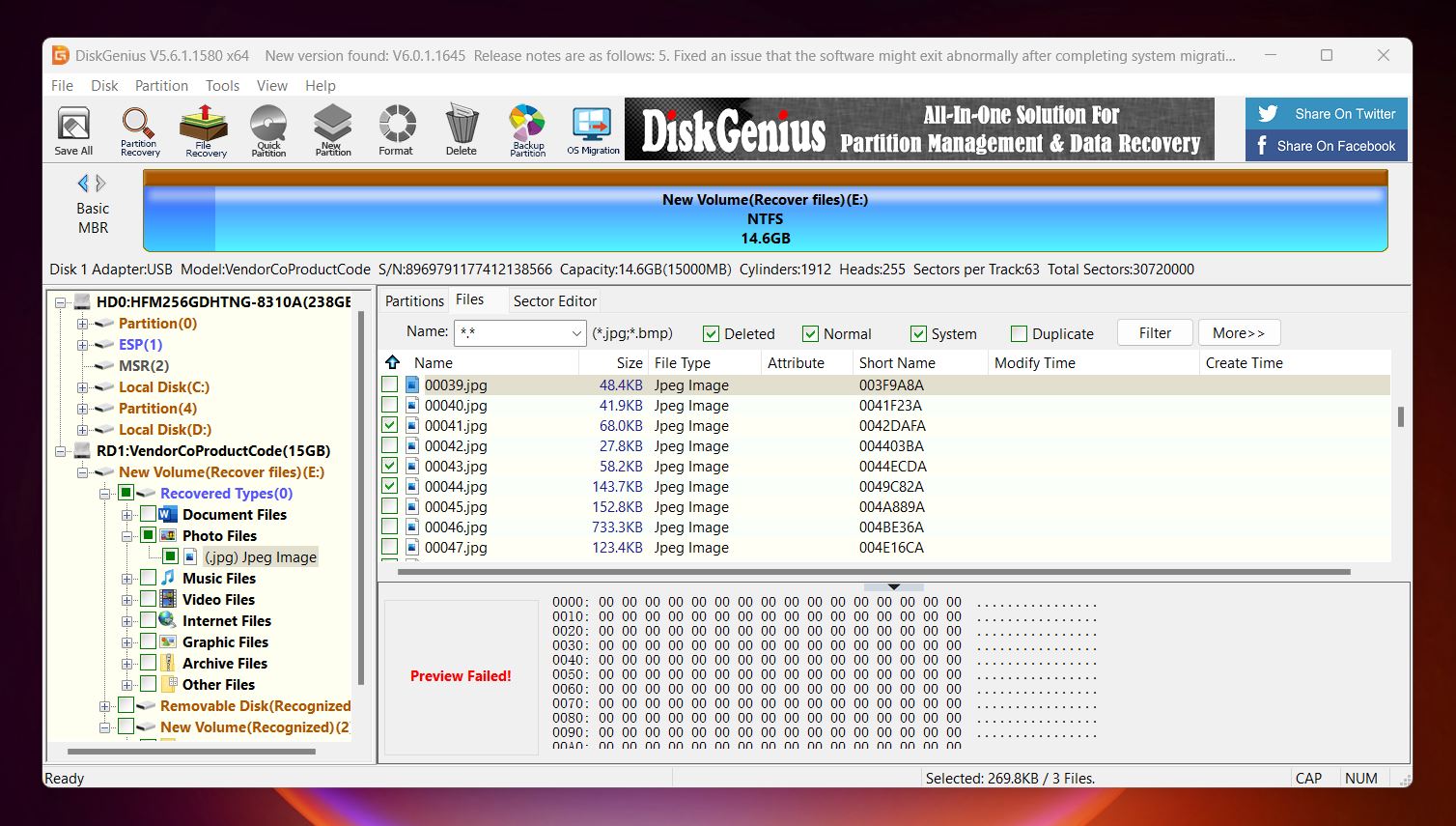
Task: Select the (.jpg) Jpeg Image tree item
Action: pos(260,556)
